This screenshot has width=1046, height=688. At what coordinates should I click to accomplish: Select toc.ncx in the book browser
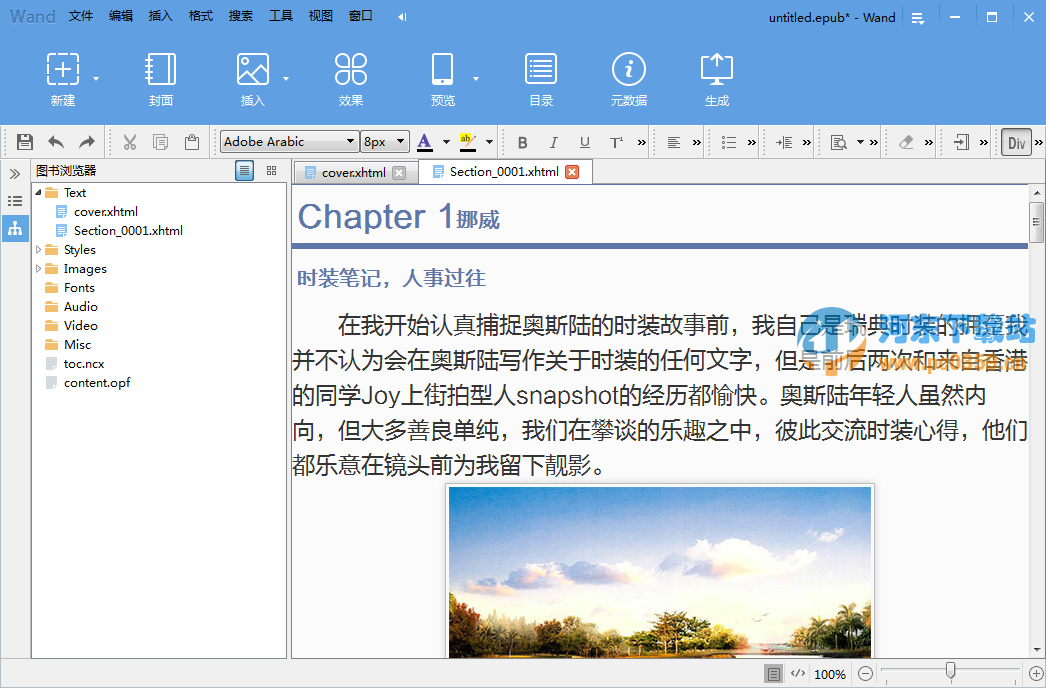84,363
